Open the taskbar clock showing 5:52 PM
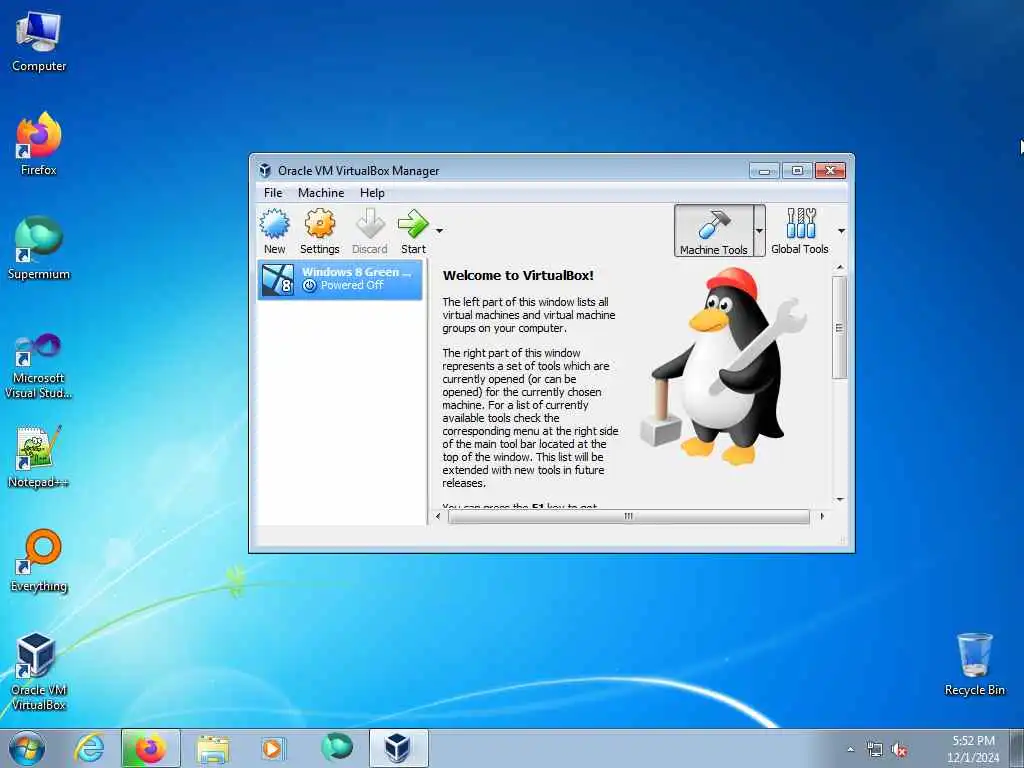The height and width of the screenshot is (768, 1024). click(973, 749)
